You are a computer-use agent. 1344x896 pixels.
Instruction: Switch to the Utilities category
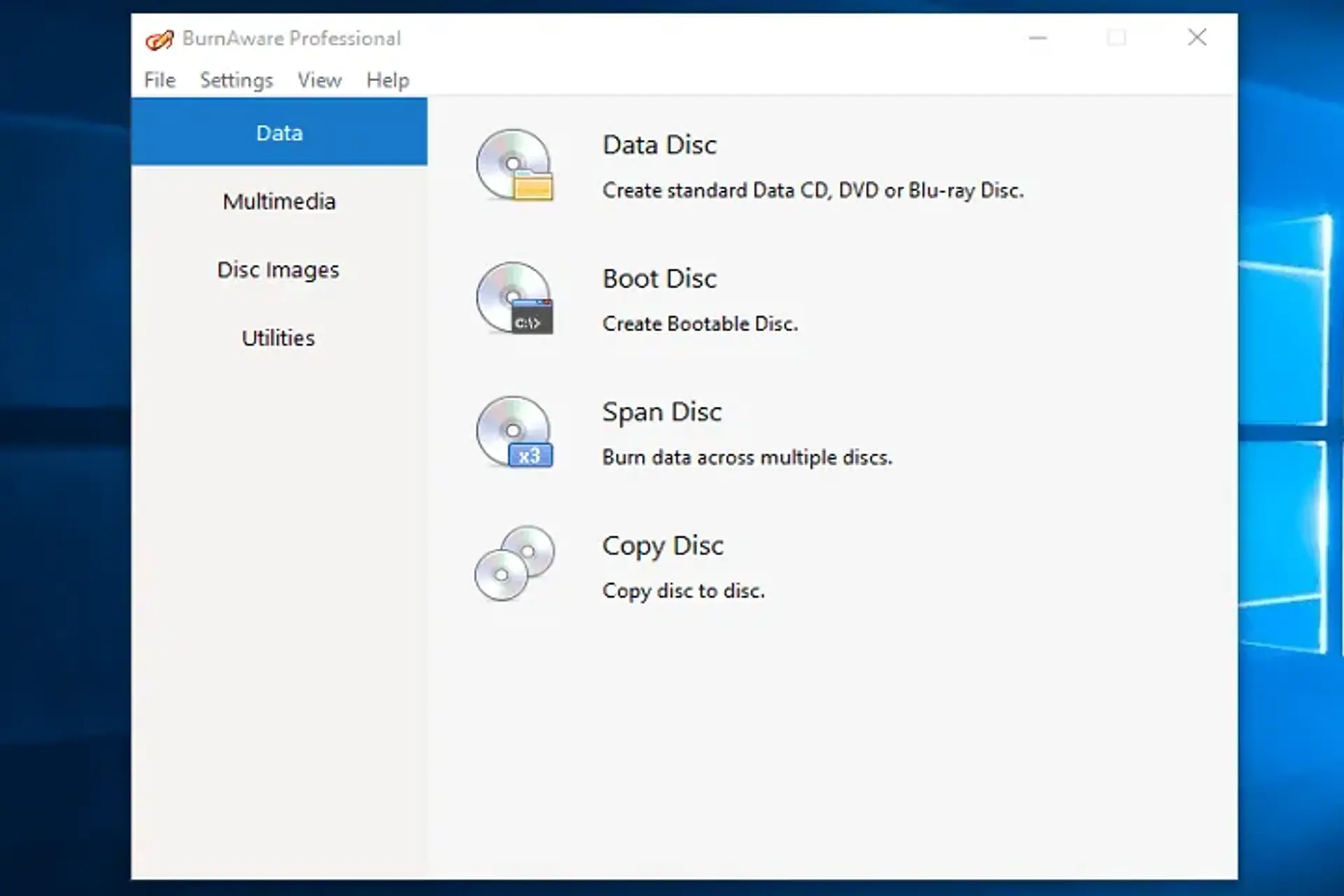coord(279,337)
